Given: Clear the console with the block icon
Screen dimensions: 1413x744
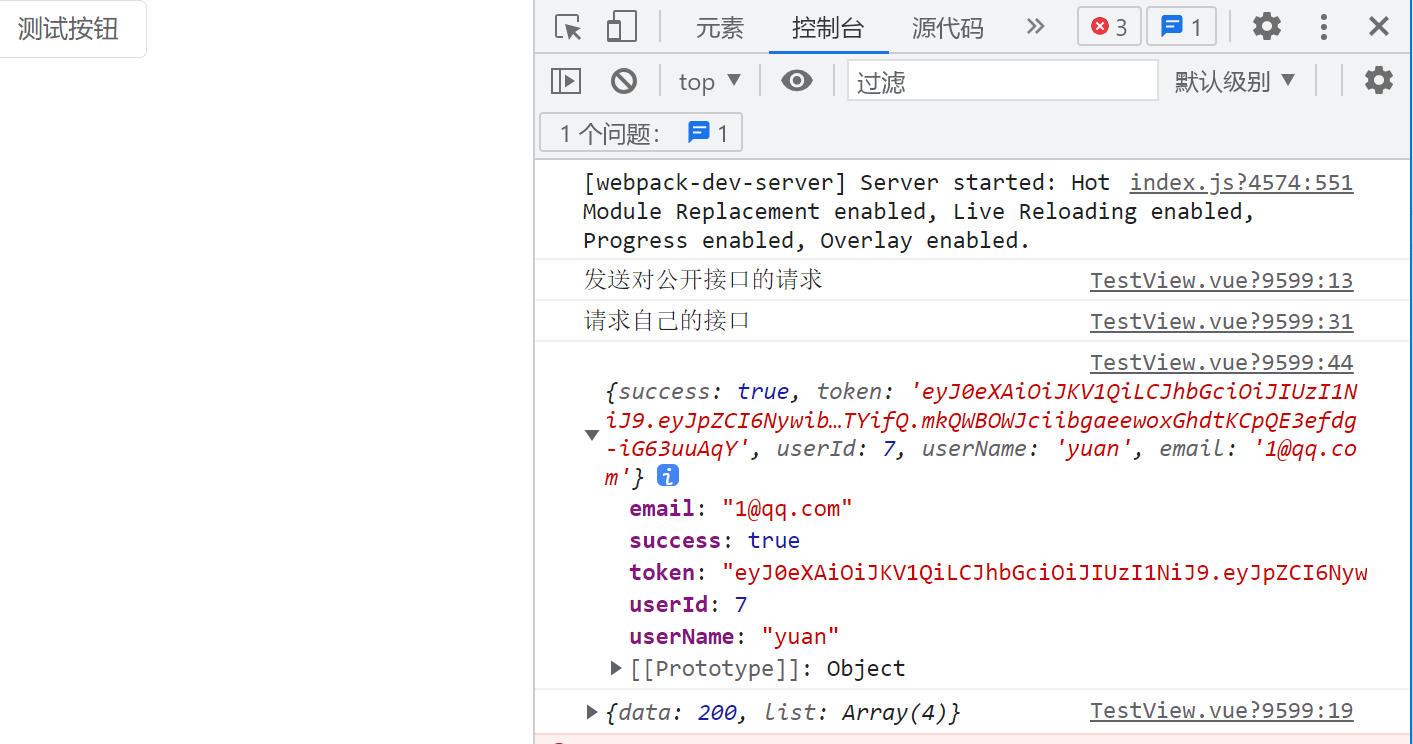Looking at the screenshot, I should [624, 81].
